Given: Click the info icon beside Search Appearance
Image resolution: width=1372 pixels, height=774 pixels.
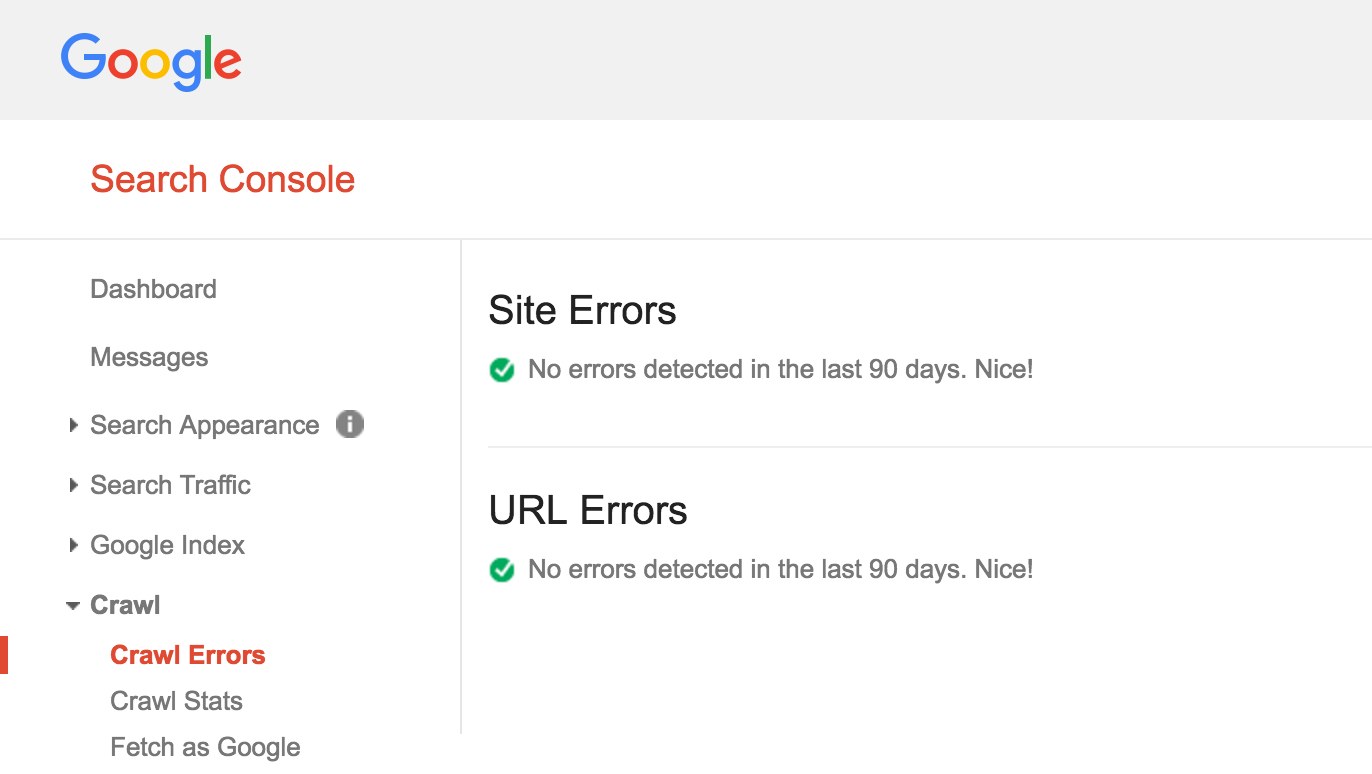Looking at the screenshot, I should pos(349,425).
